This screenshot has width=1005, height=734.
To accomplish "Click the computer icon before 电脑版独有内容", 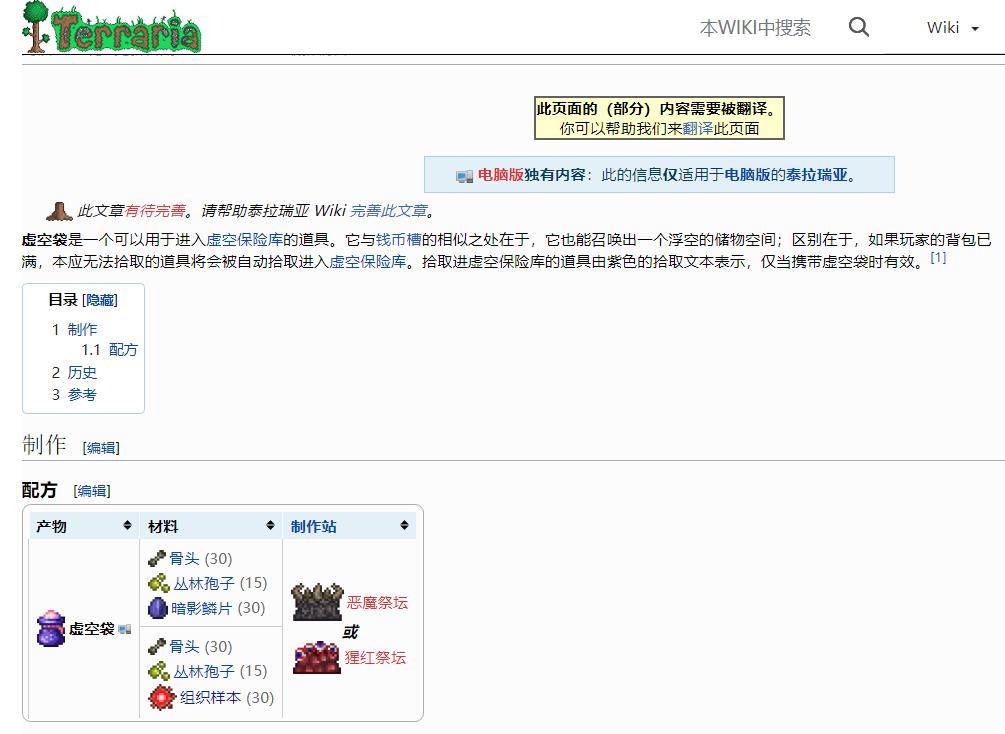I will click(x=465, y=176).
